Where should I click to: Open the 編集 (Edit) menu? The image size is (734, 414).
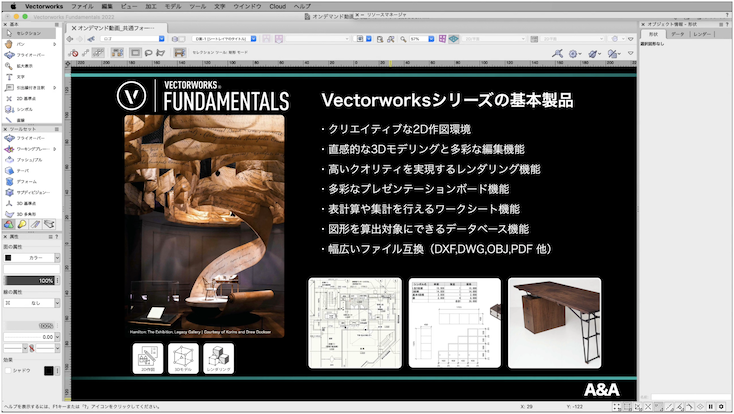tap(107, 7)
